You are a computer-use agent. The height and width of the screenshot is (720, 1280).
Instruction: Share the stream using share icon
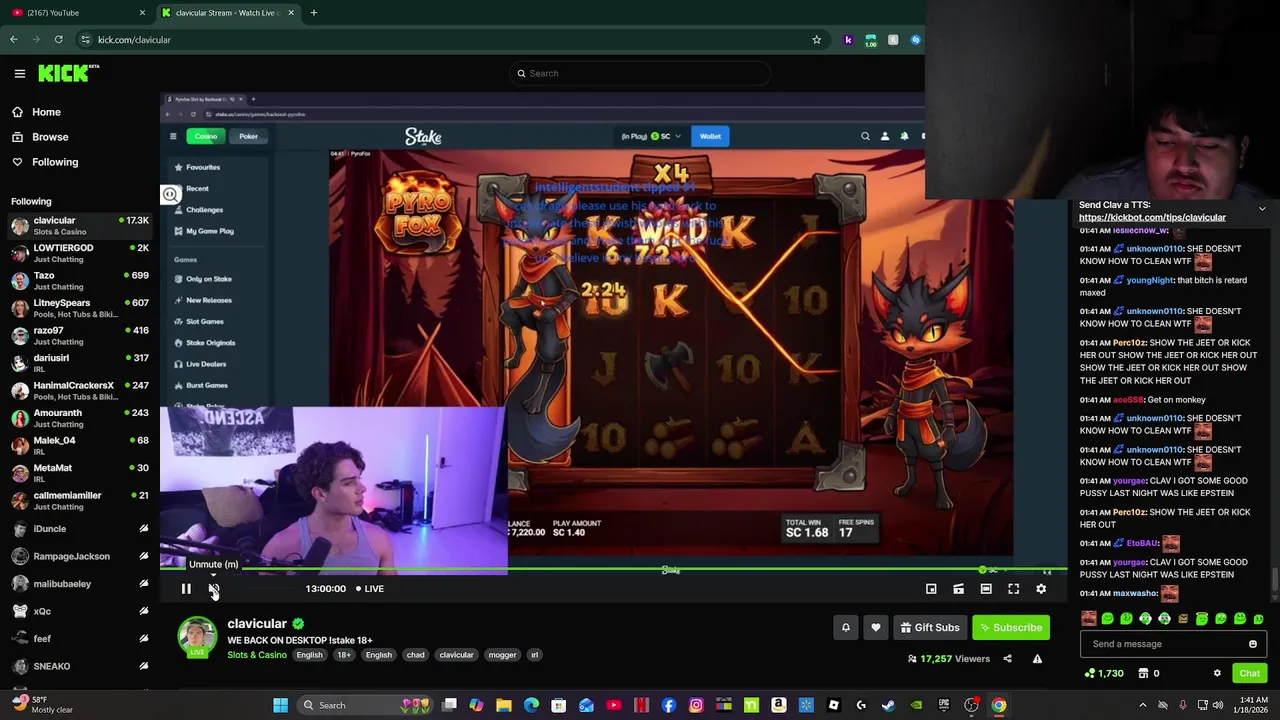1007,659
